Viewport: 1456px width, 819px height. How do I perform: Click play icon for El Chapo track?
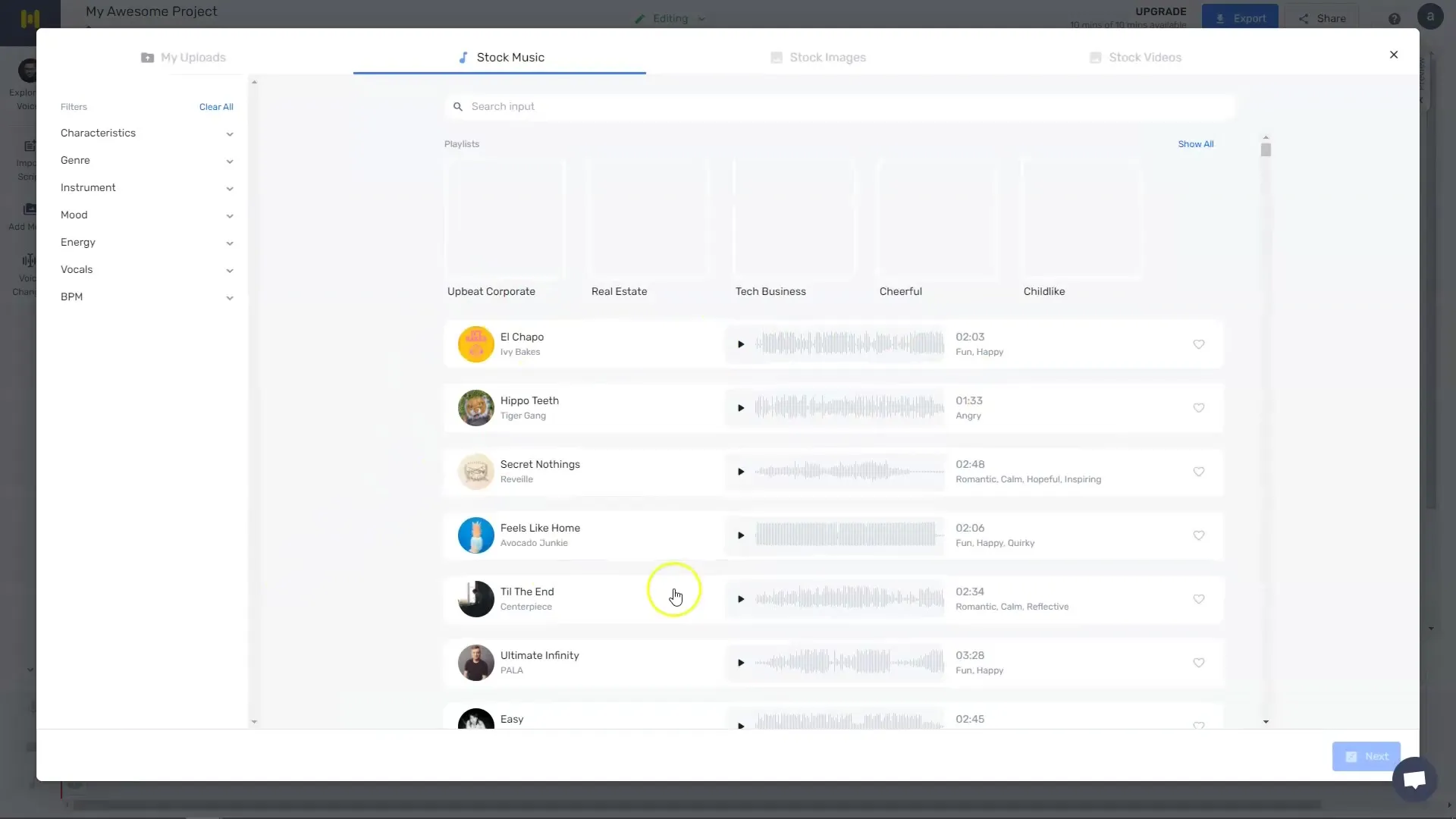click(x=741, y=343)
